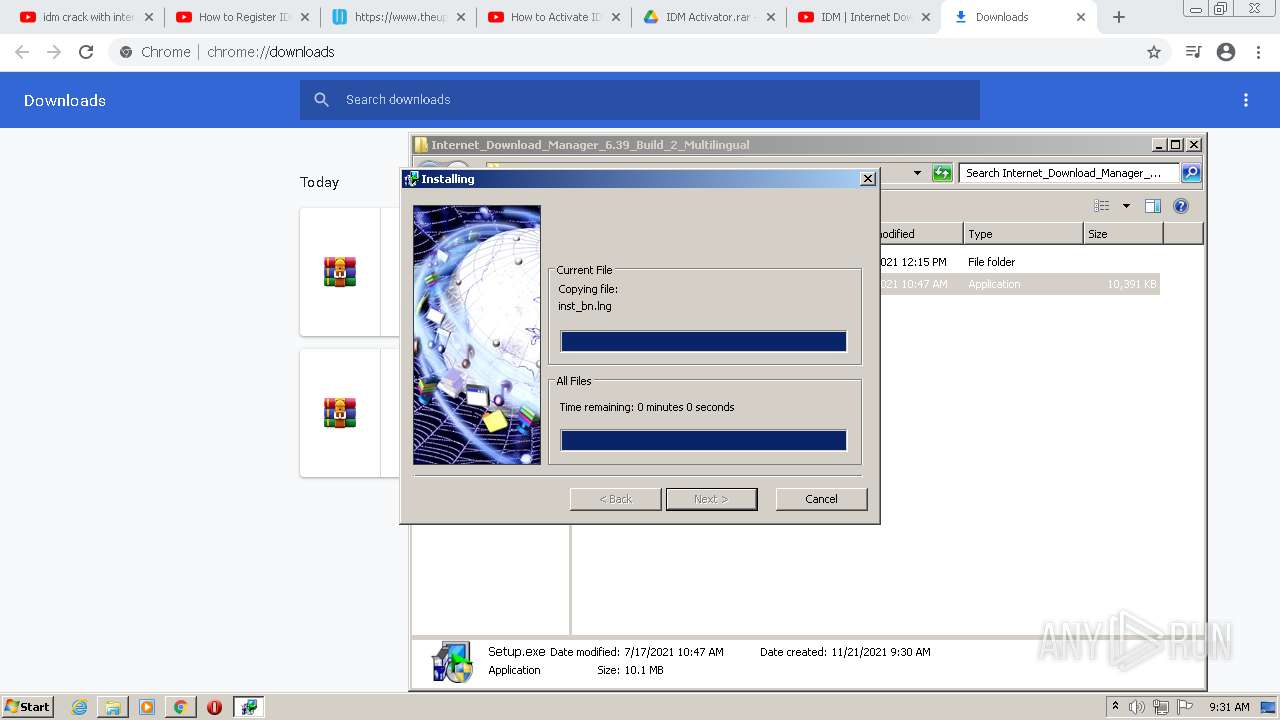The image size is (1280, 720).
Task: Close the Installing dialog
Action: pyautogui.click(x=868, y=178)
